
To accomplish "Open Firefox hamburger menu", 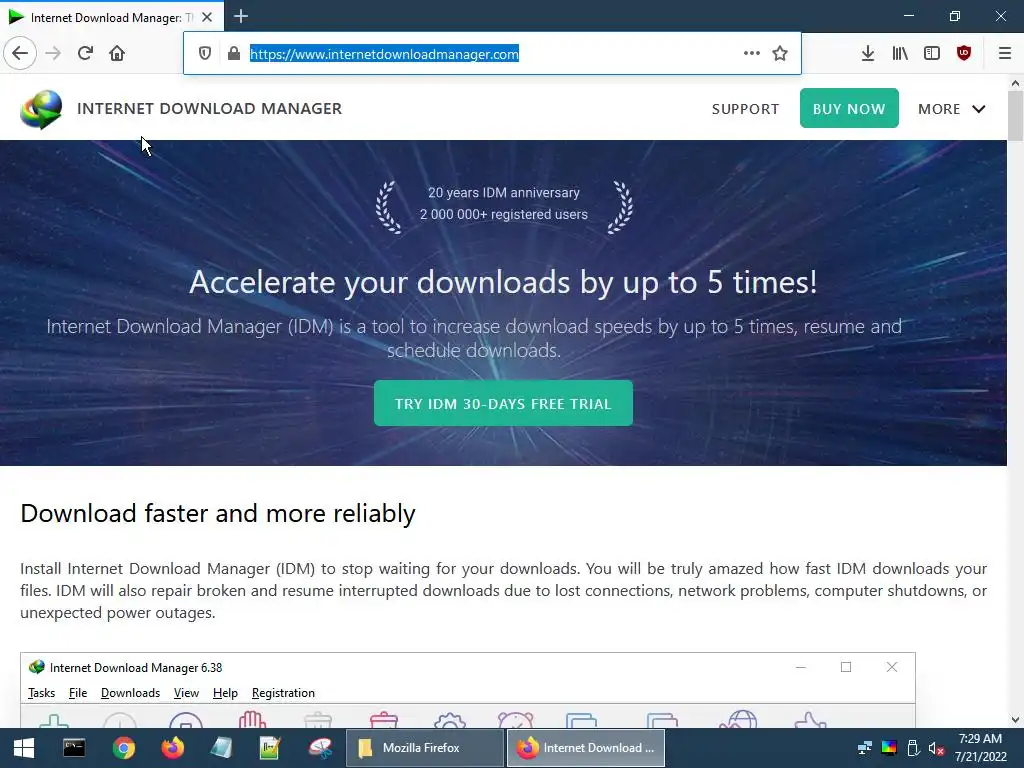I will click(1005, 53).
